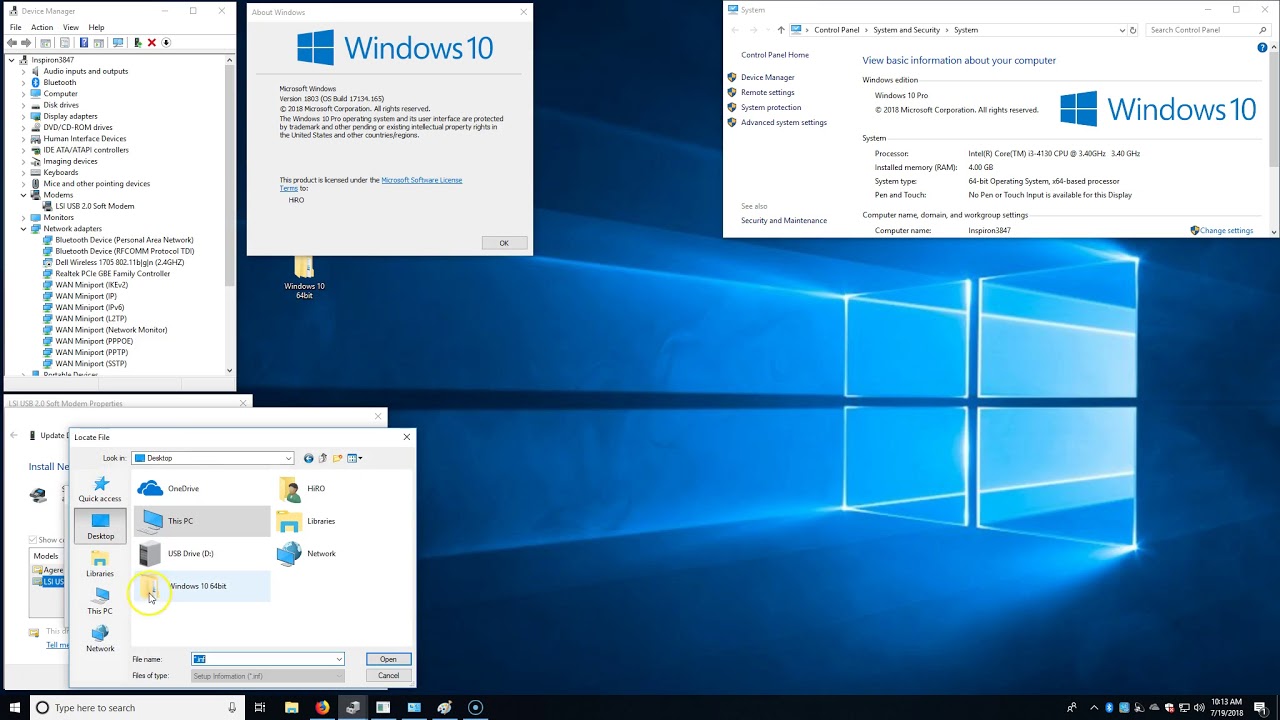Image resolution: width=1280 pixels, height=720 pixels.
Task: Click Cancel button in Locate File dialog
Action: [x=388, y=676]
